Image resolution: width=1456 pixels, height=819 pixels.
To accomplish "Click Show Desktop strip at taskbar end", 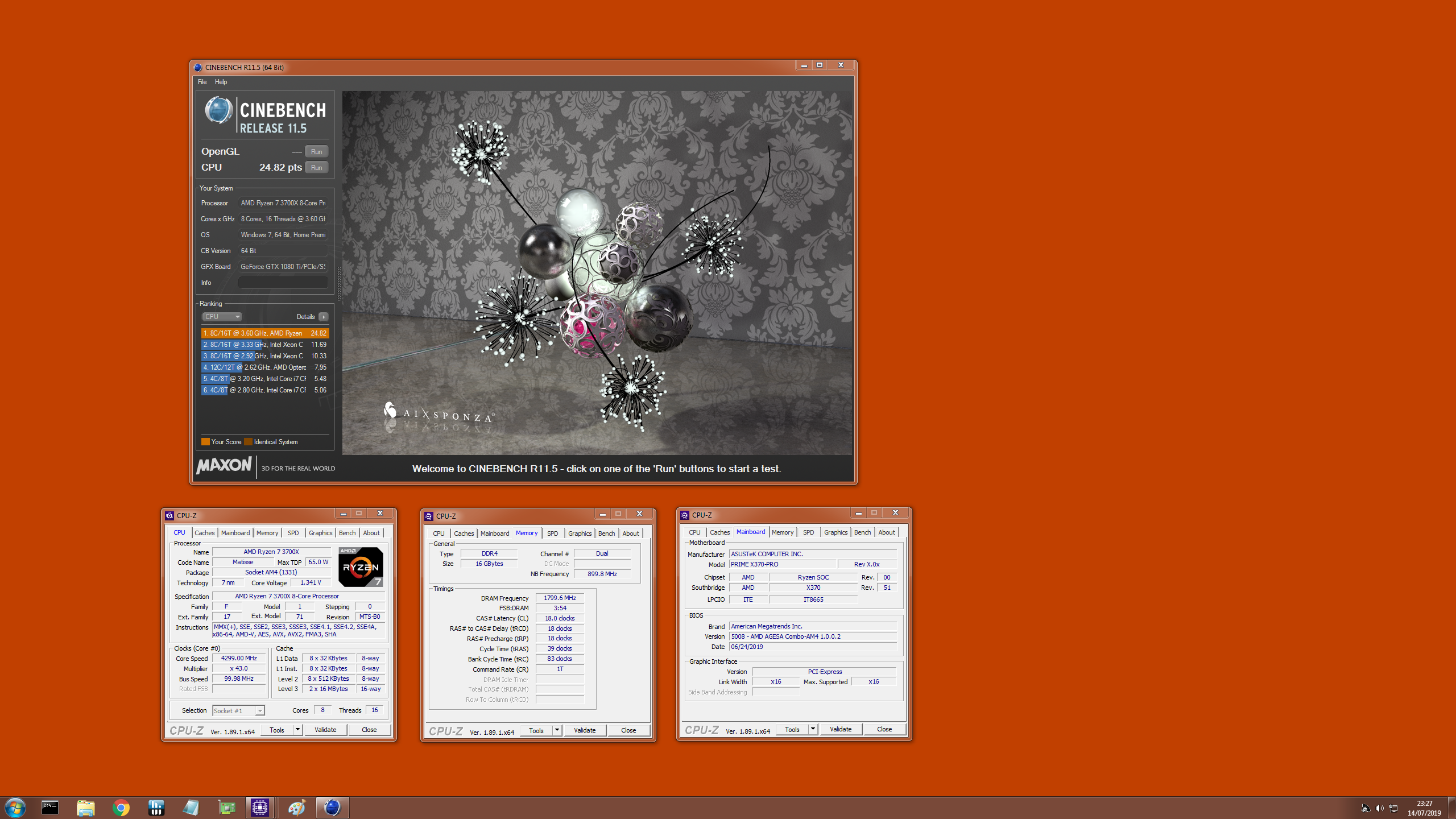I will [1451, 808].
